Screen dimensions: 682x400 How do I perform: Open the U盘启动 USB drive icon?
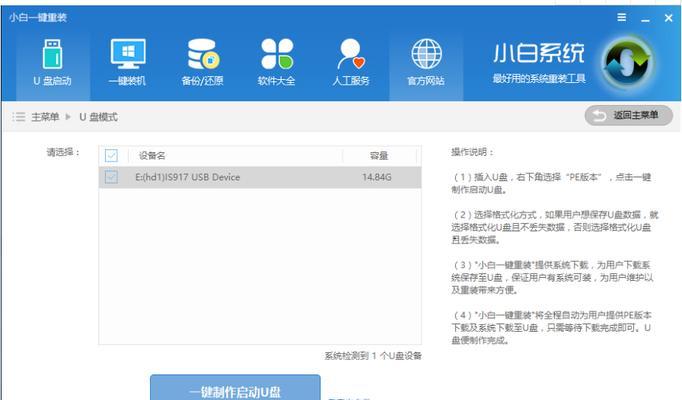tap(52, 54)
